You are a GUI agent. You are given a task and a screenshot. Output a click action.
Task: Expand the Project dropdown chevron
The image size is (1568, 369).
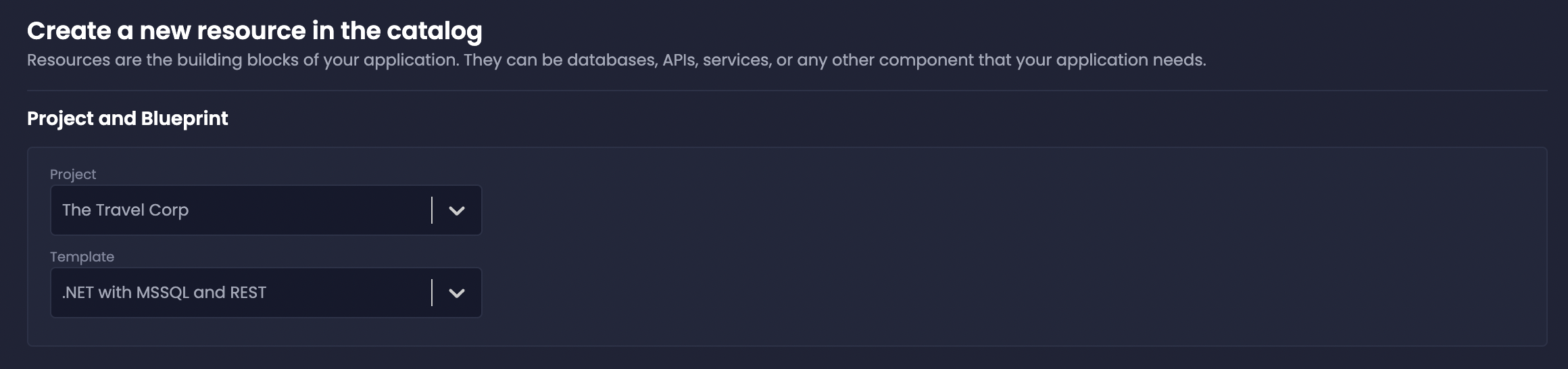pos(457,211)
